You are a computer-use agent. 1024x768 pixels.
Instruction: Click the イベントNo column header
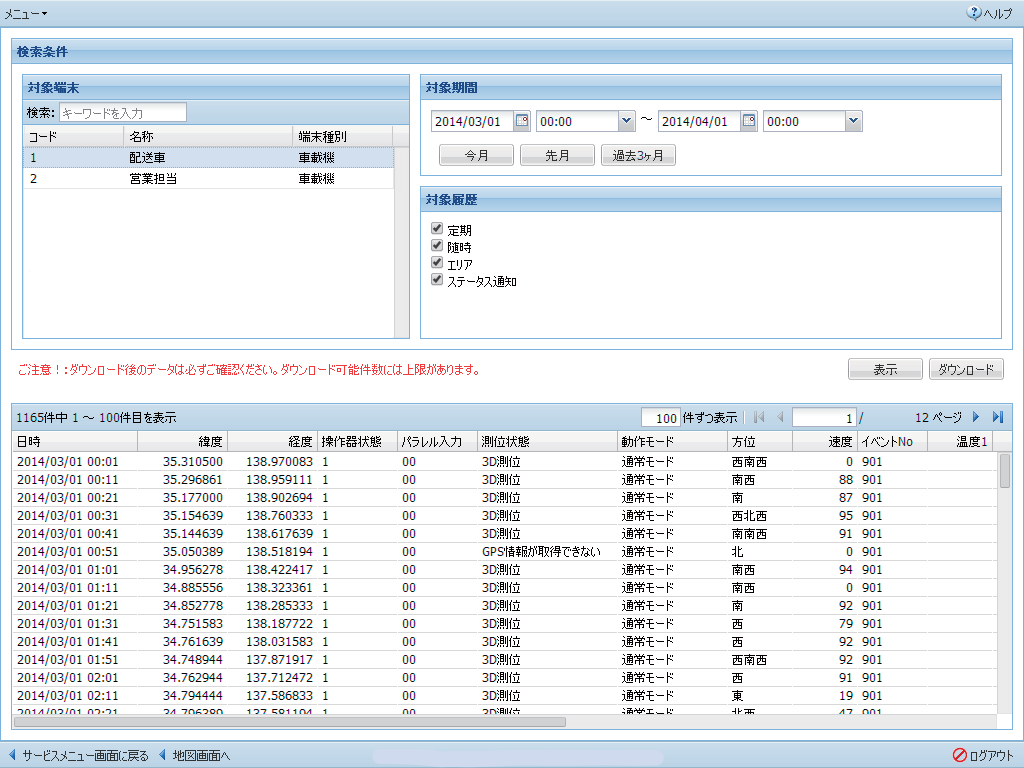tap(892, 441)
